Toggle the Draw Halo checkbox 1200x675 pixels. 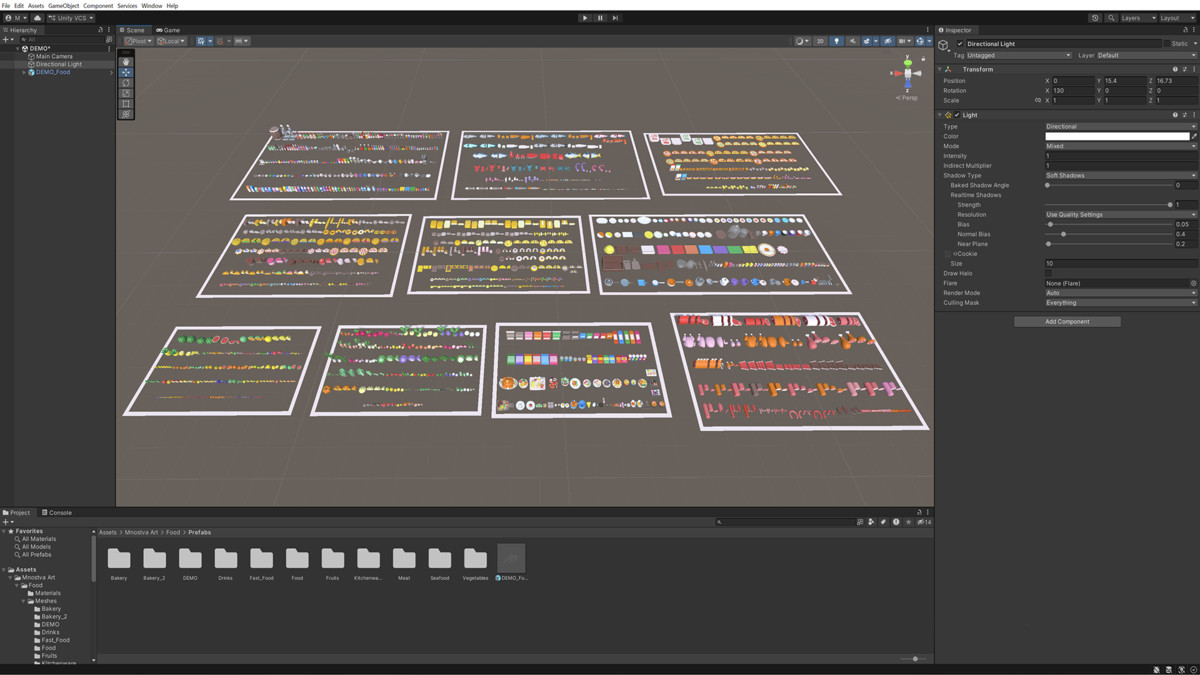tap(1049, 273)
